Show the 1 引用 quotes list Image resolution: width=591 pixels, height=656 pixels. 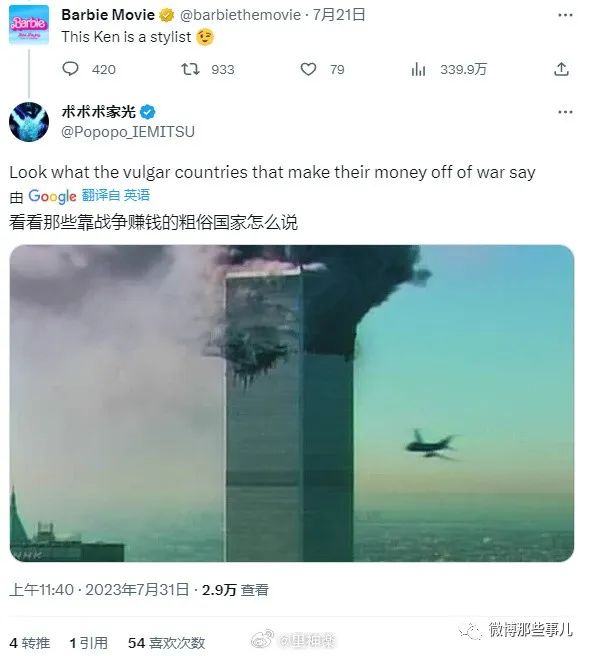click(x=89, y=643)
